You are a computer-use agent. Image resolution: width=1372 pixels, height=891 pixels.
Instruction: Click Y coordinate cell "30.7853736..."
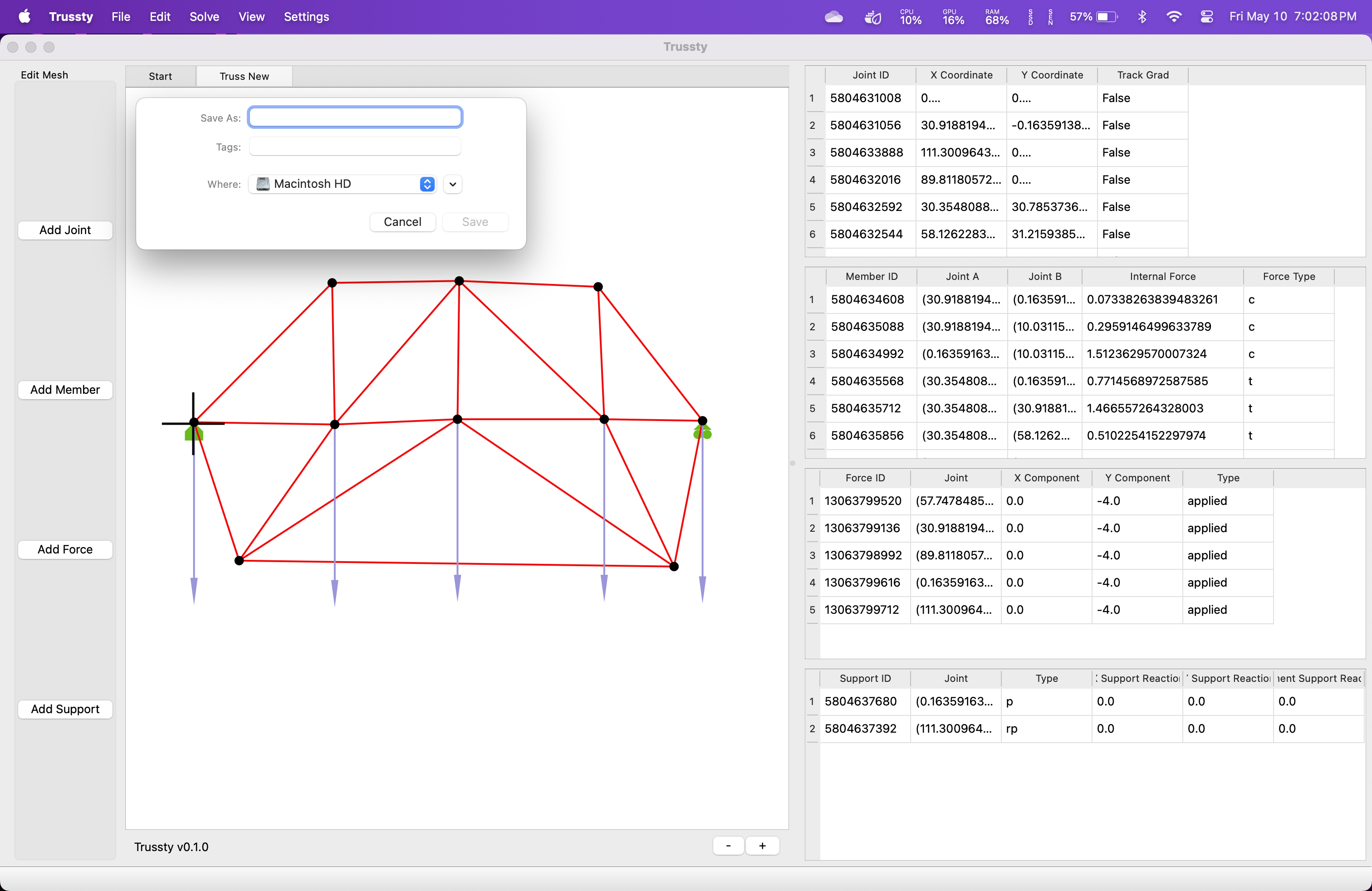point(1052,207)
